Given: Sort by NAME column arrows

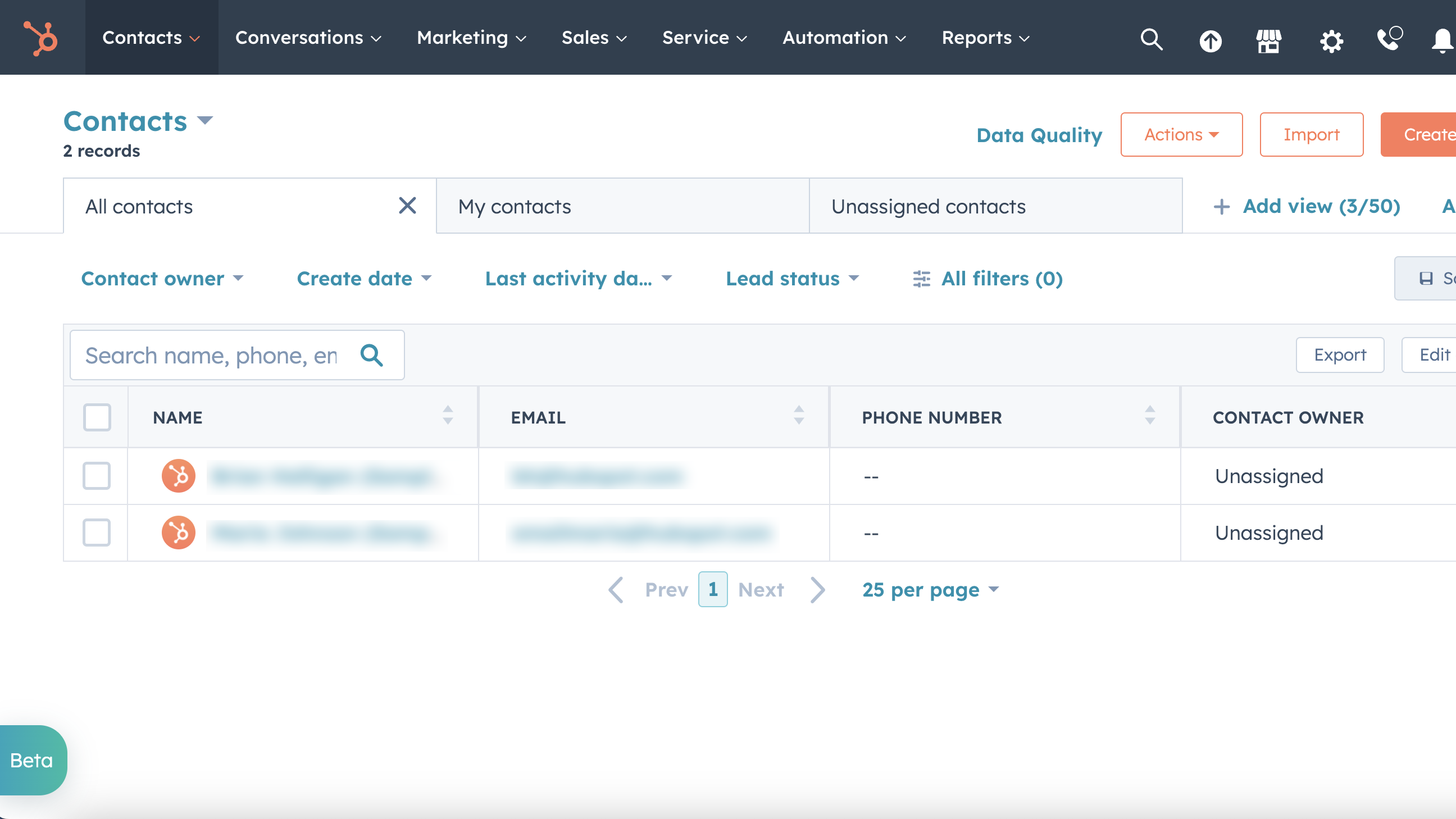Looking at the screenshot, I should pos(448,416).
